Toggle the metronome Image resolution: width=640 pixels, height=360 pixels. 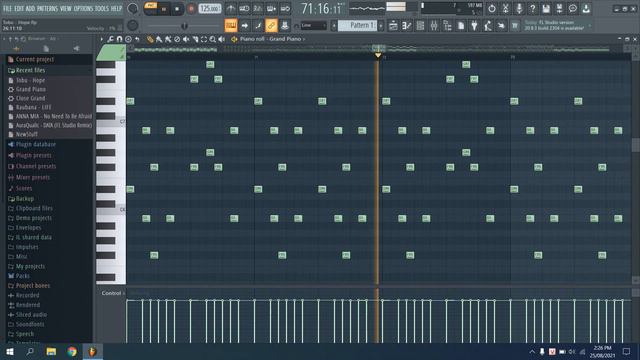coord(231,8)
